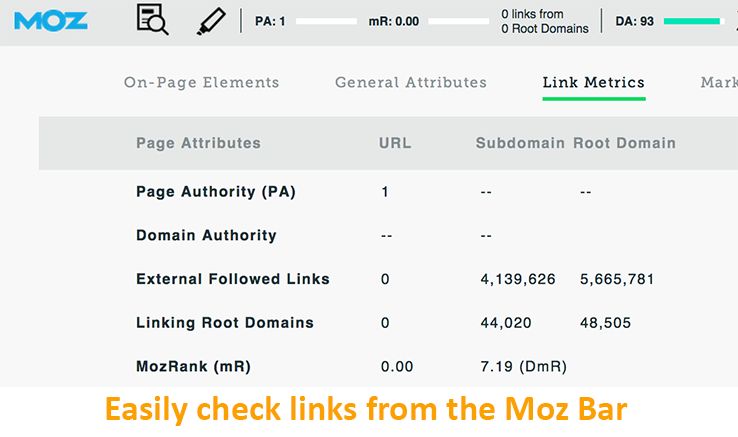Click the External Followed Links row label

tap(233, 279)
